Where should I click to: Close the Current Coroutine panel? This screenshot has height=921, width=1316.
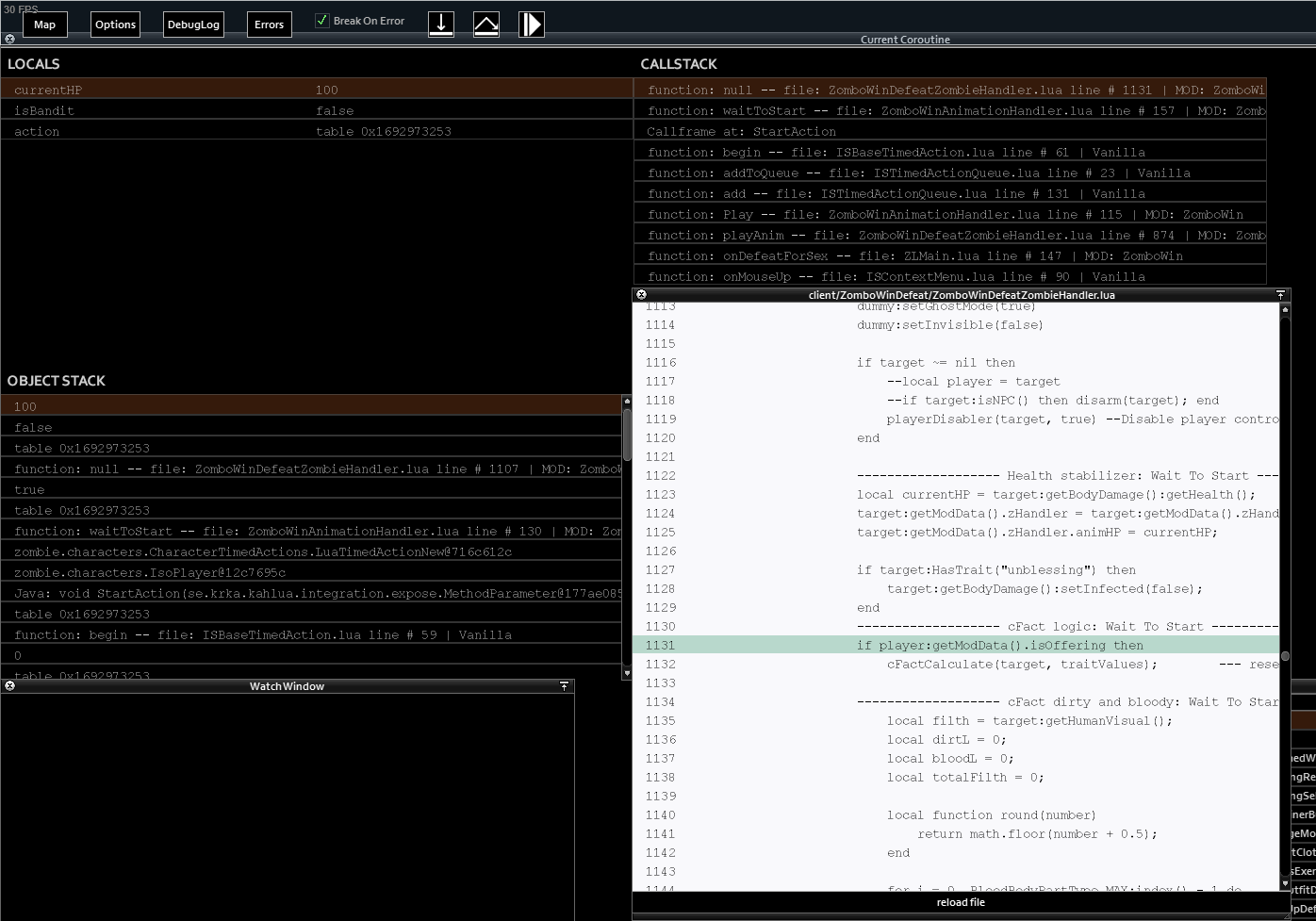point(9,40)
